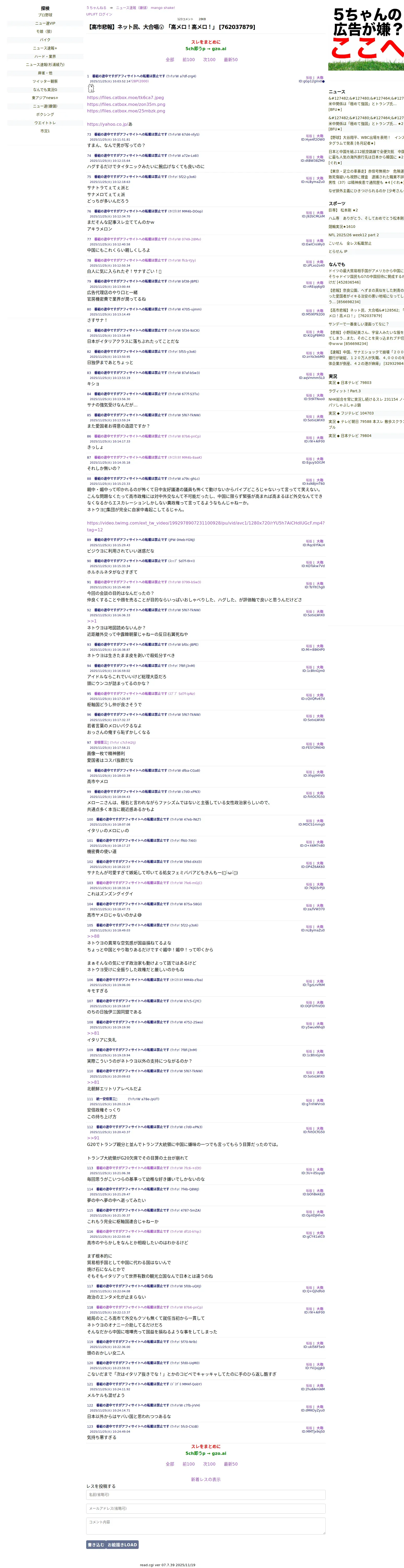Open the zon35m.png catbox link
This screenshot has height=1568, width=404.
point(126,104)
